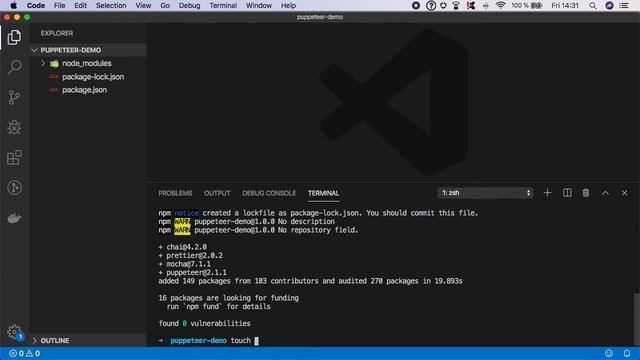Open the Go menu
The width and height of the screenshot is (640, 360).
(x=165, y=6)
